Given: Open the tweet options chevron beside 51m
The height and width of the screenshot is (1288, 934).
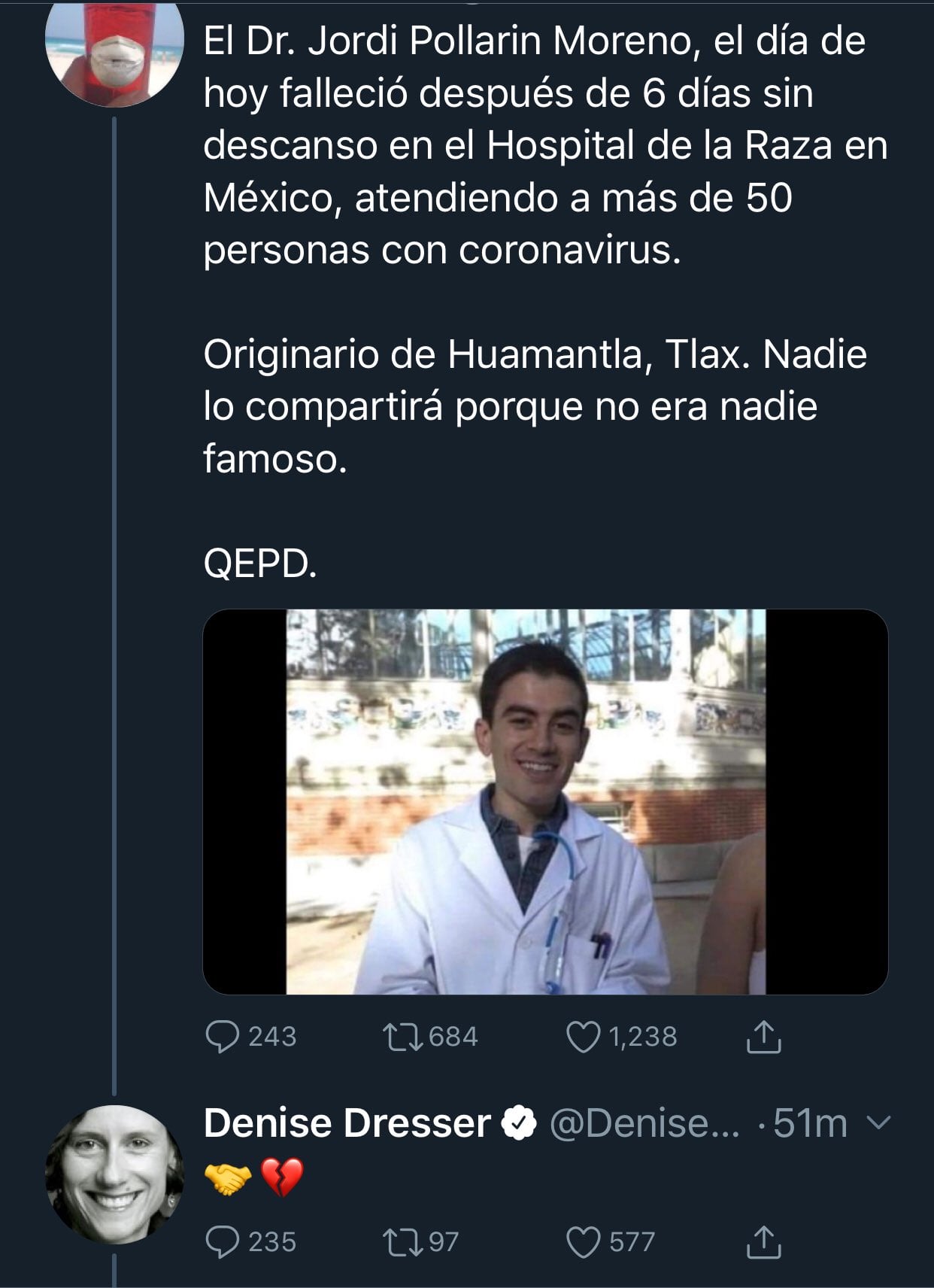Looking at the screenshot, I should 878,1123.
